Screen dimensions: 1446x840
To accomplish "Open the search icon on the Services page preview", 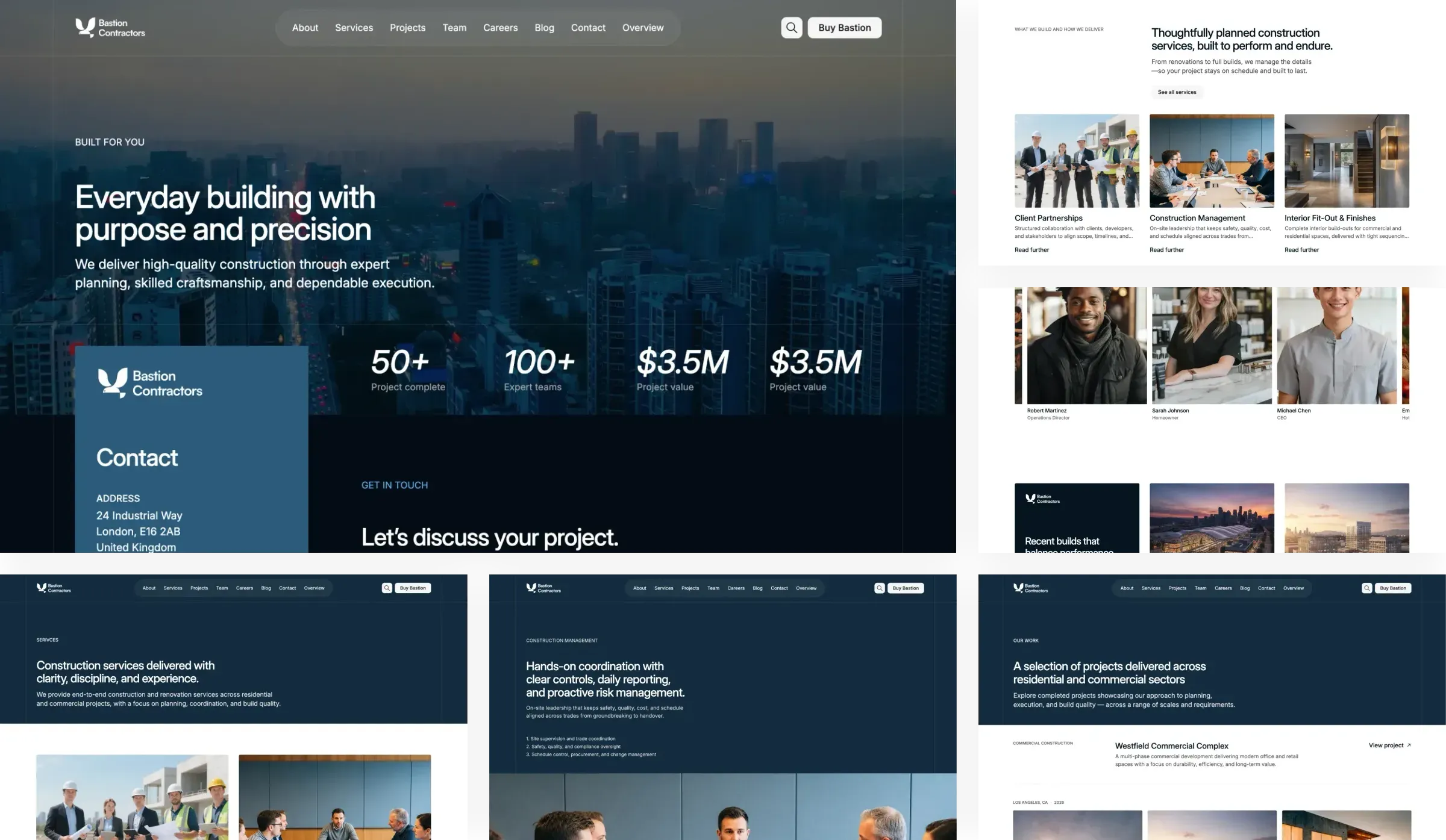I will 387,588.
